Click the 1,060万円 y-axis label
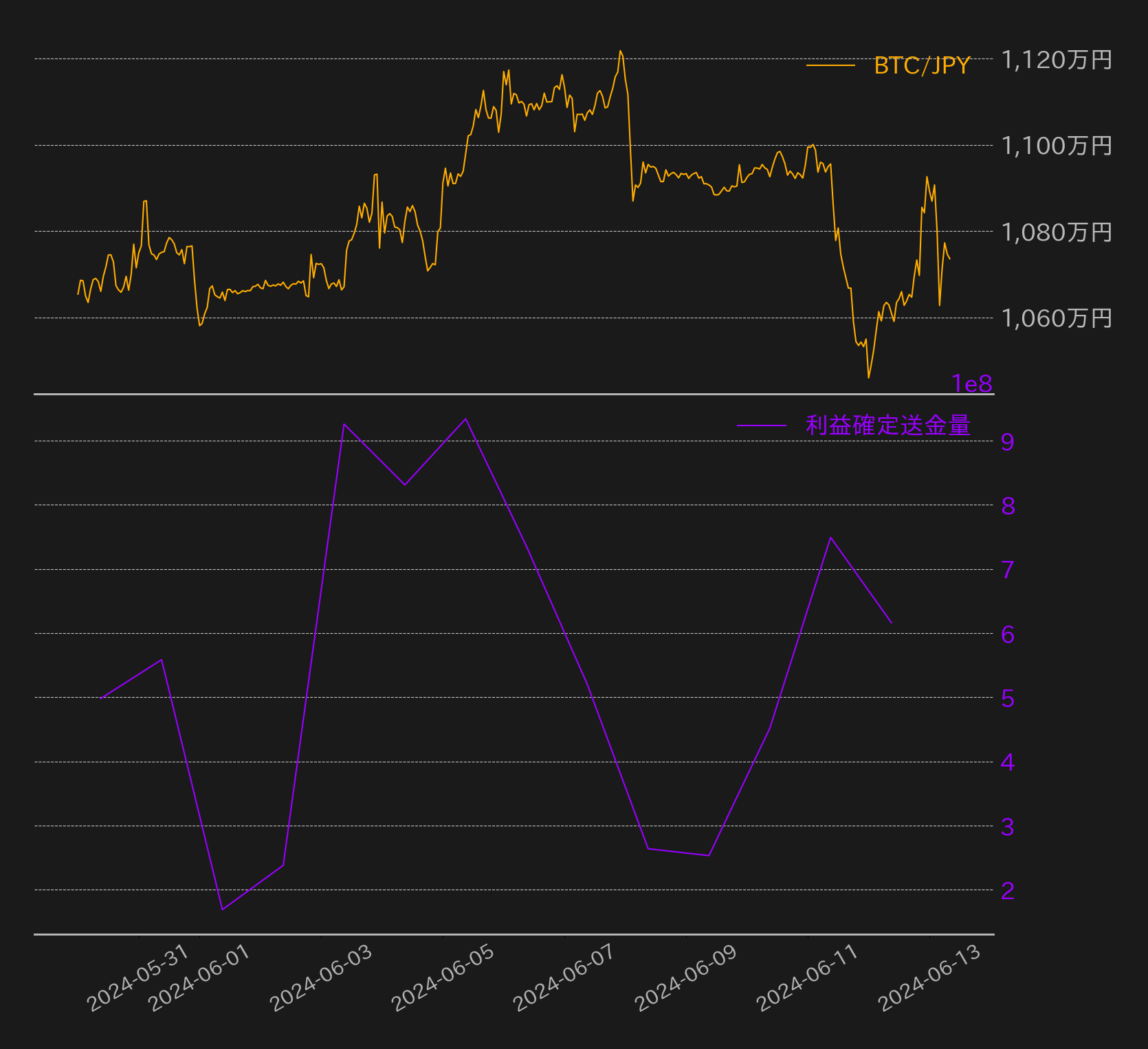This screenshot has height=1049, width=1148. [x=1057, y=318]
